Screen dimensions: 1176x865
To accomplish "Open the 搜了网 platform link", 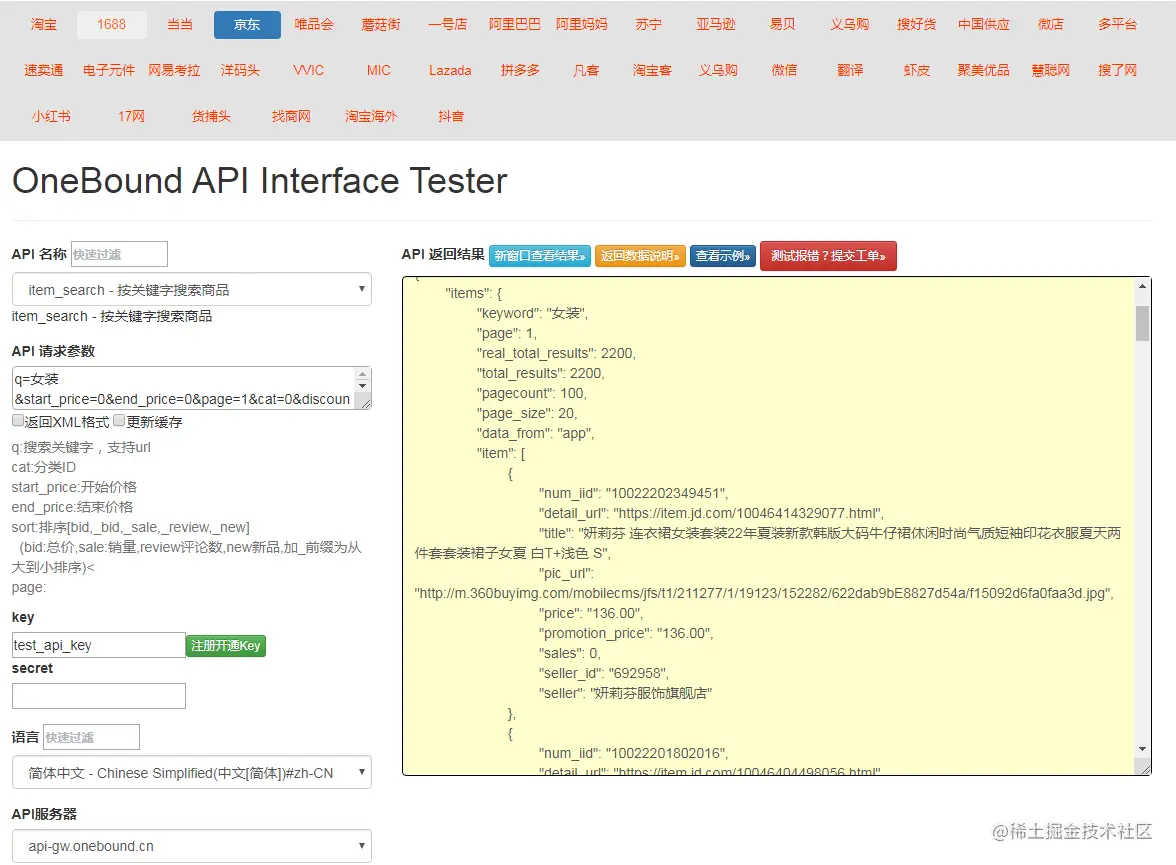I will click(1118, 71).
